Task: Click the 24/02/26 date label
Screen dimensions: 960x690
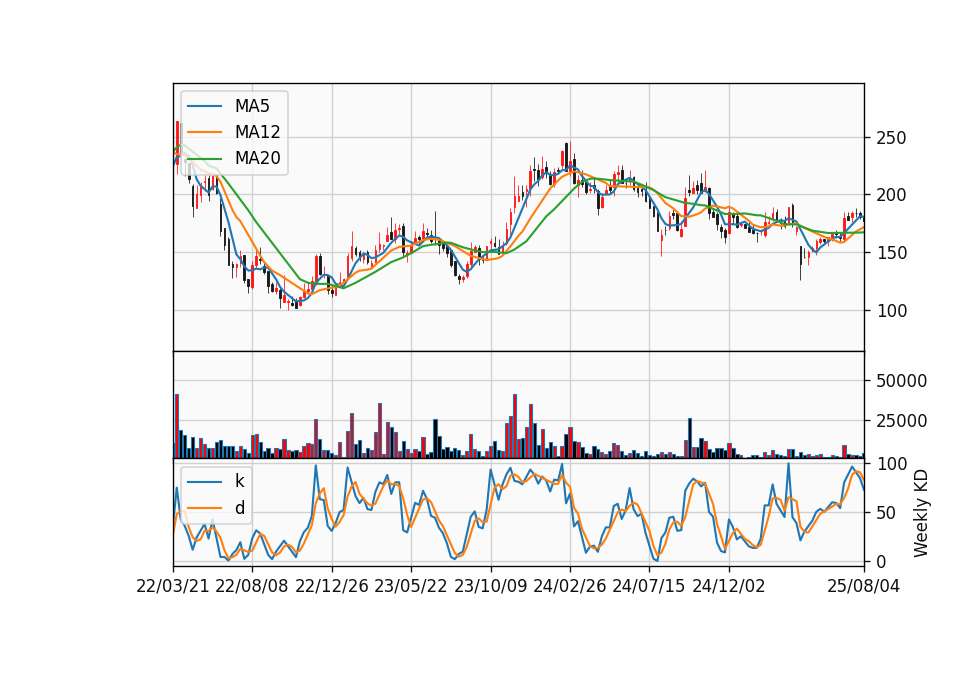Action: [x=569, y=586]
